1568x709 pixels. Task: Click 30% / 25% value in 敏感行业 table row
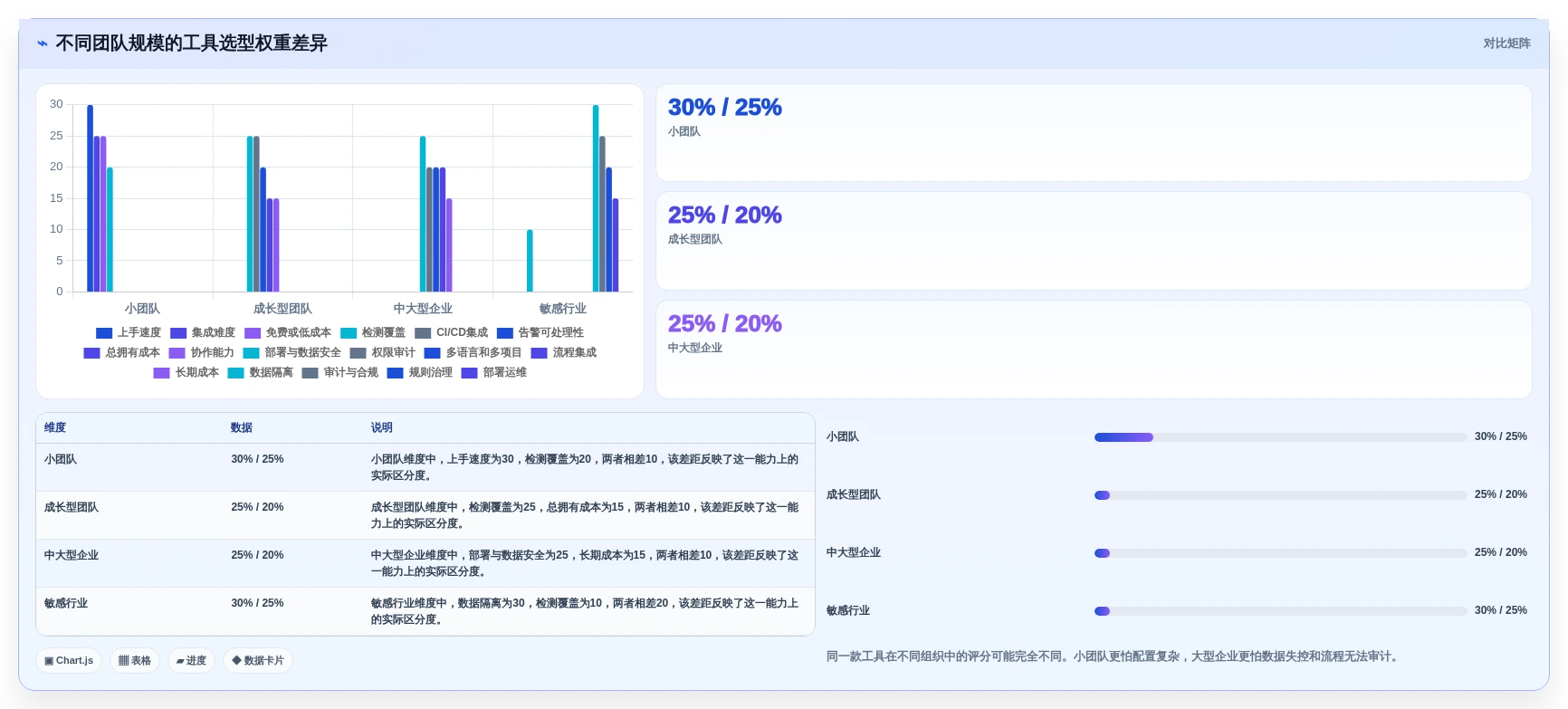click(x=257, y=604)
